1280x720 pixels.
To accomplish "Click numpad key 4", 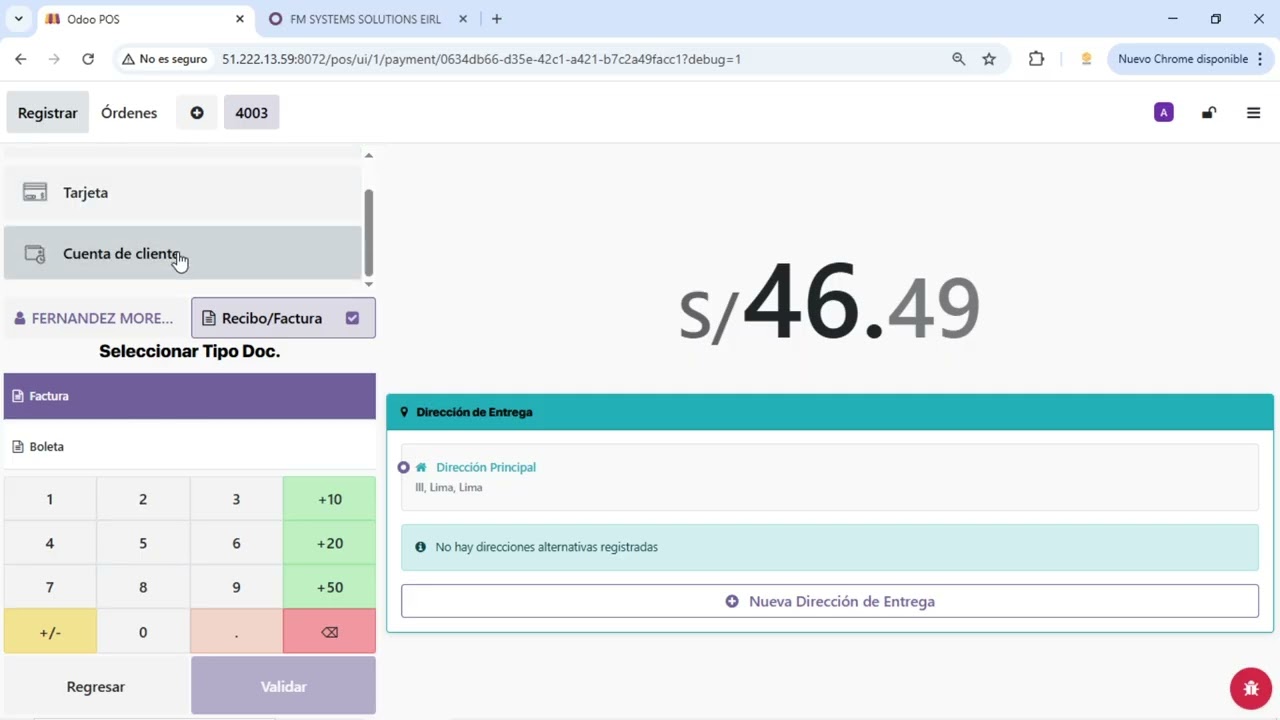I will click(50, 543).
